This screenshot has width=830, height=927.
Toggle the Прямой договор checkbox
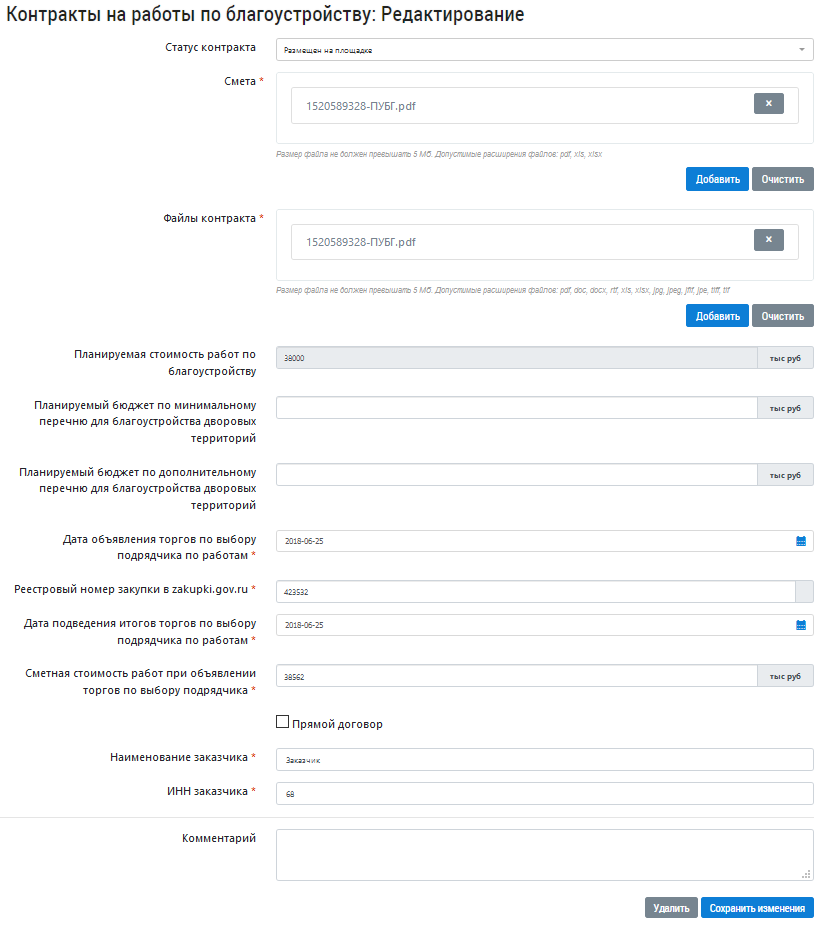tap(282, 722)
